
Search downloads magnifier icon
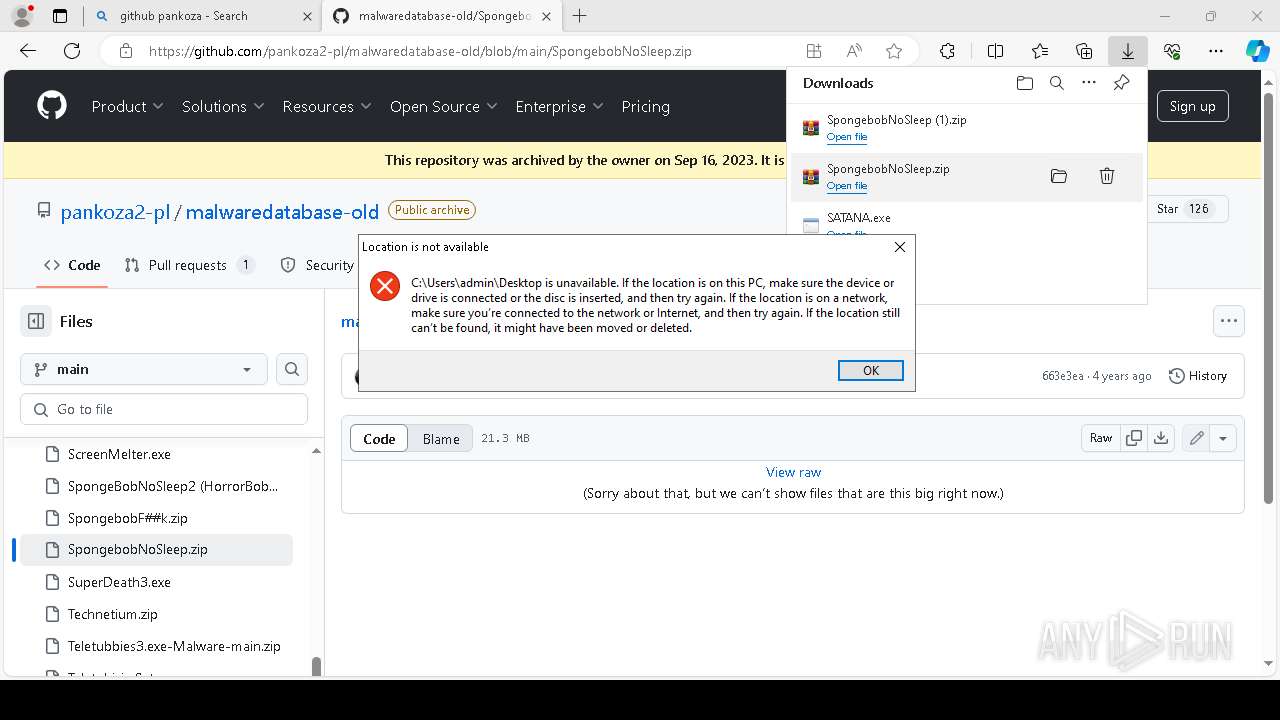1056,83
